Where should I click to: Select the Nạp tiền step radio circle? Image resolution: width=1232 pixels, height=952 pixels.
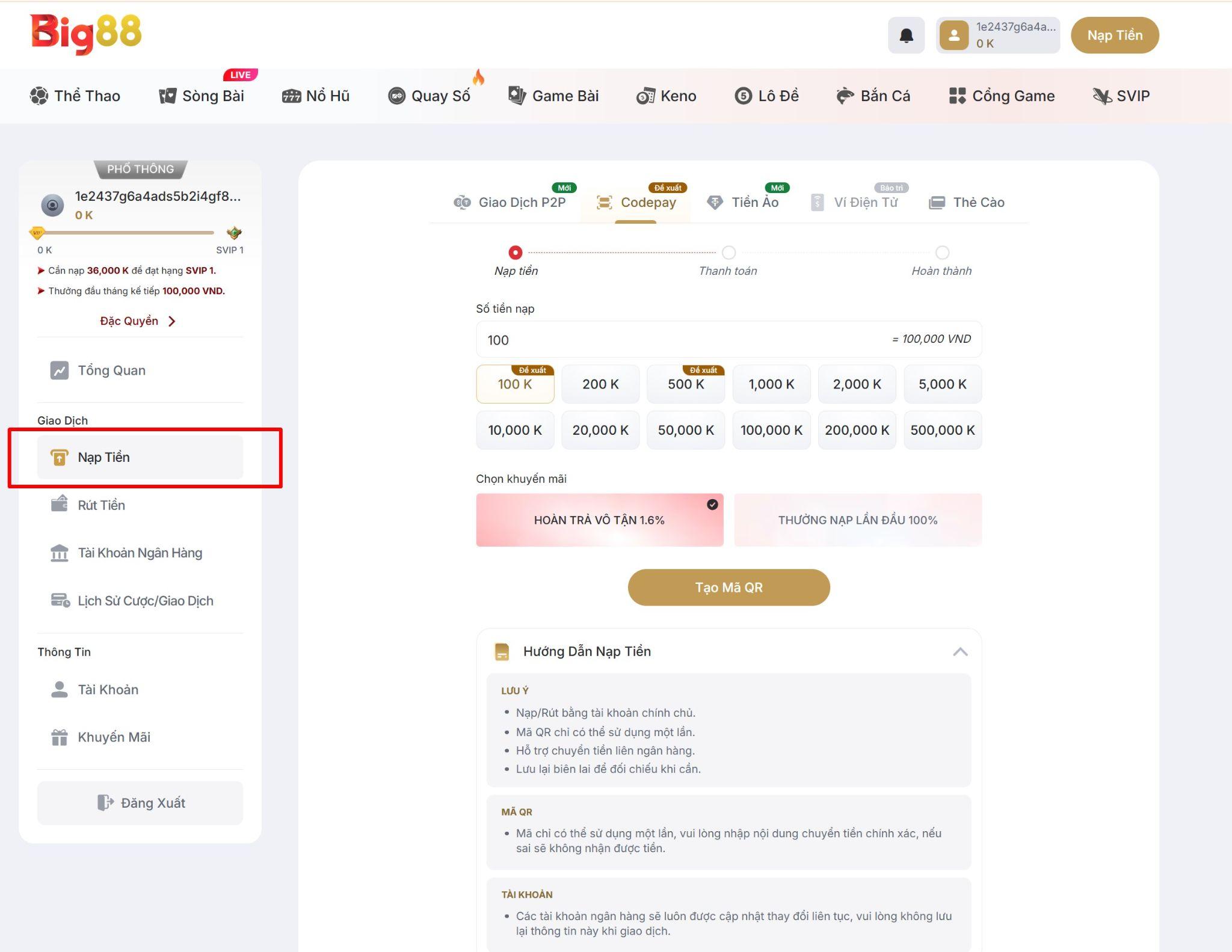click(x=515, y=253)
